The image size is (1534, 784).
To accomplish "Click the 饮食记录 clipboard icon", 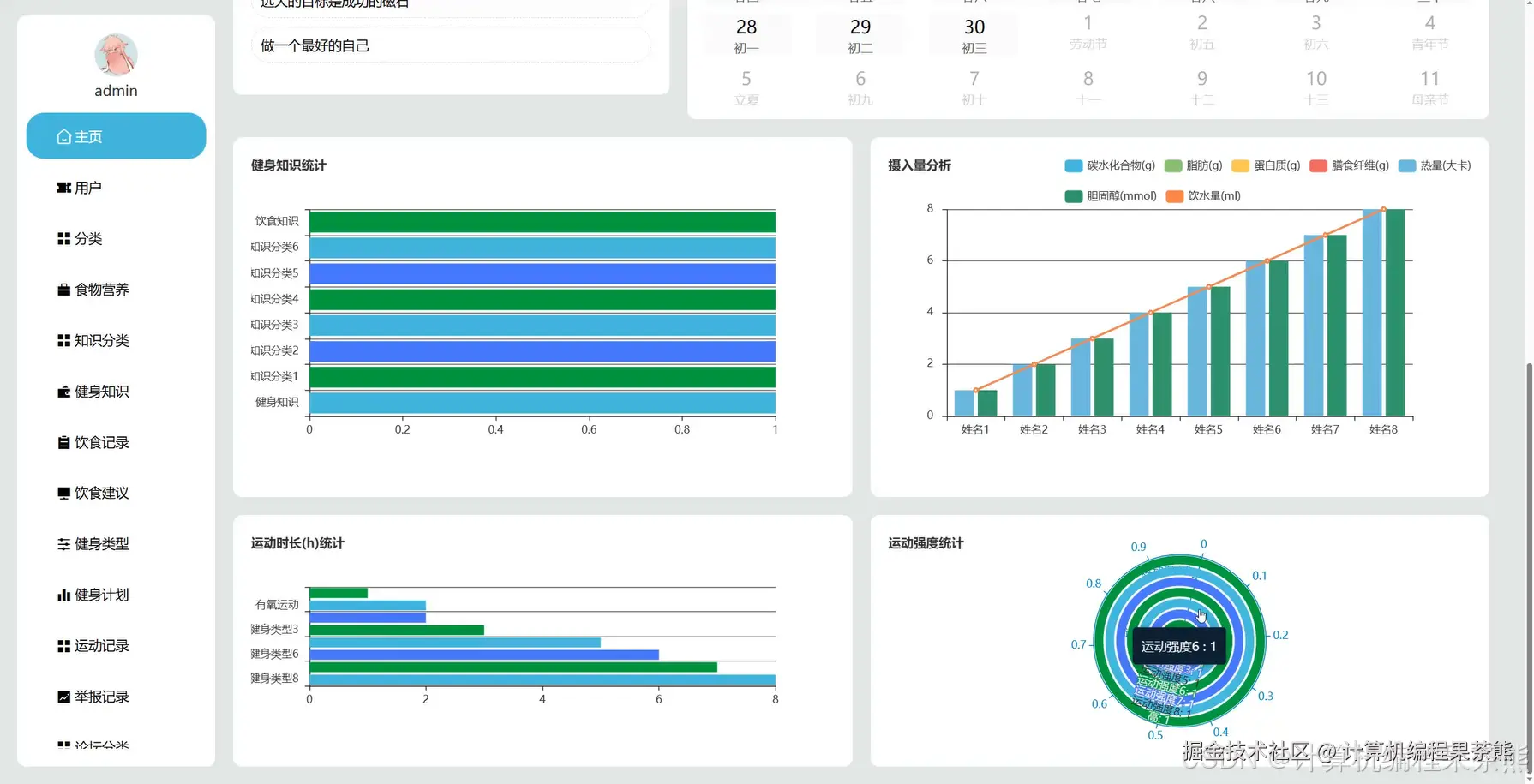I will [x=63, y=442].
